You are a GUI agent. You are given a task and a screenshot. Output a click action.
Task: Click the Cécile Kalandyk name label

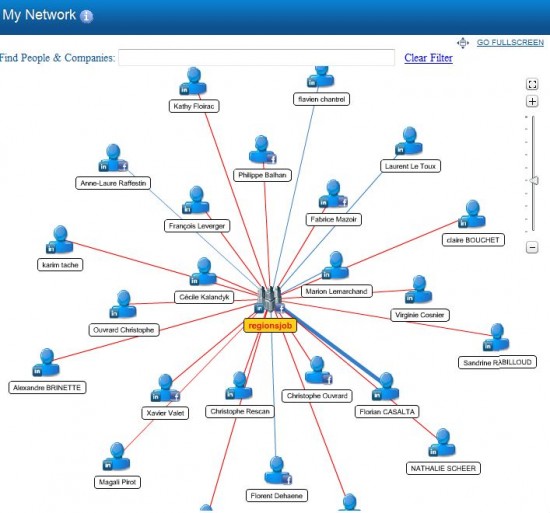point(204,297)
